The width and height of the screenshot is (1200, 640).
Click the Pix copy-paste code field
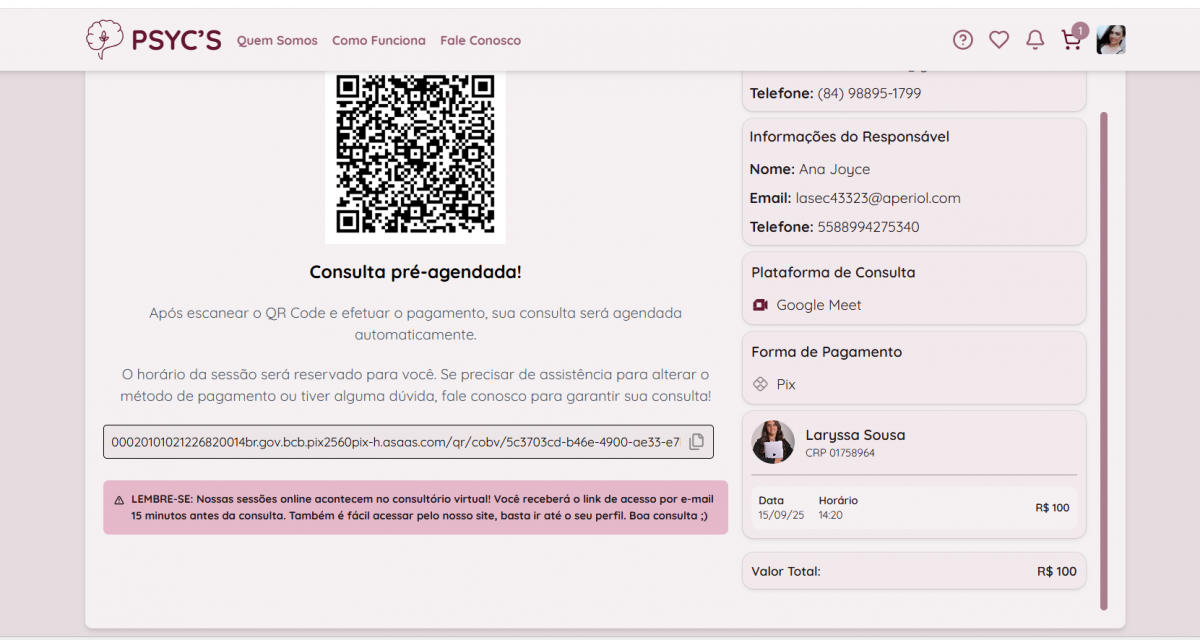point(395,441)
